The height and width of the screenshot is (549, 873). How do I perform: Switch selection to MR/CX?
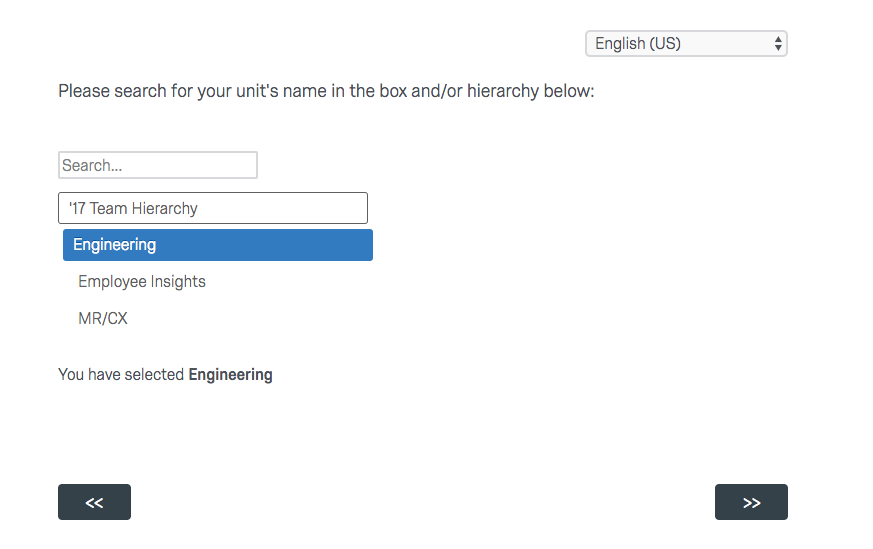103,319
